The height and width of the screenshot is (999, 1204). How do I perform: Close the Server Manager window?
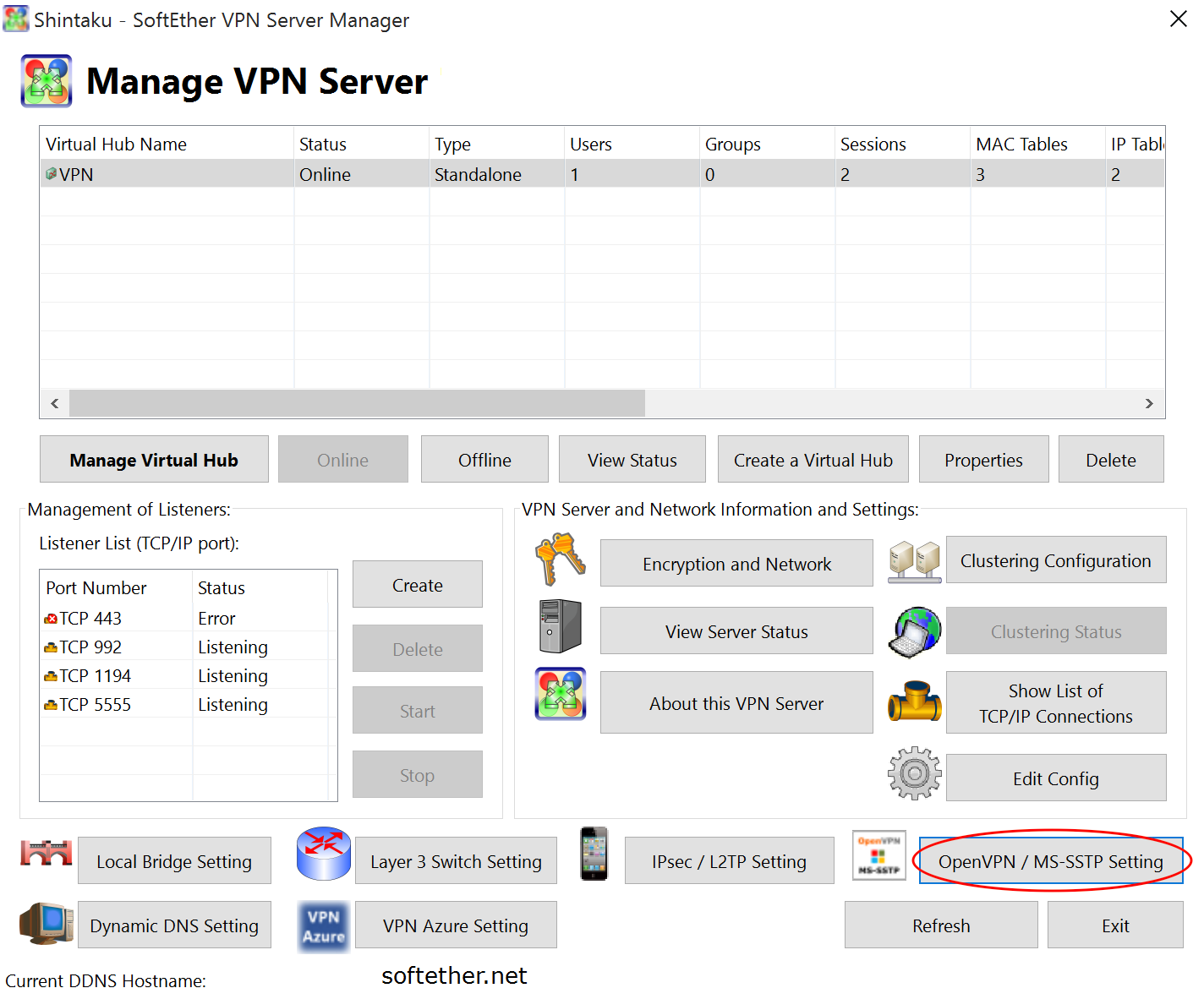coord(1179,19)
